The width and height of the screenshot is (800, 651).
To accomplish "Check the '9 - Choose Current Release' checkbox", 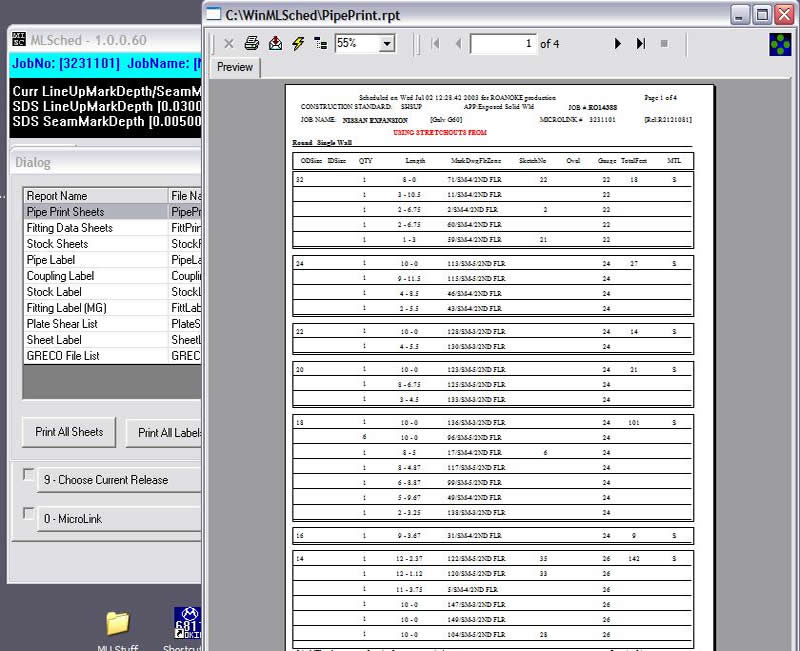I will (29, 475).
